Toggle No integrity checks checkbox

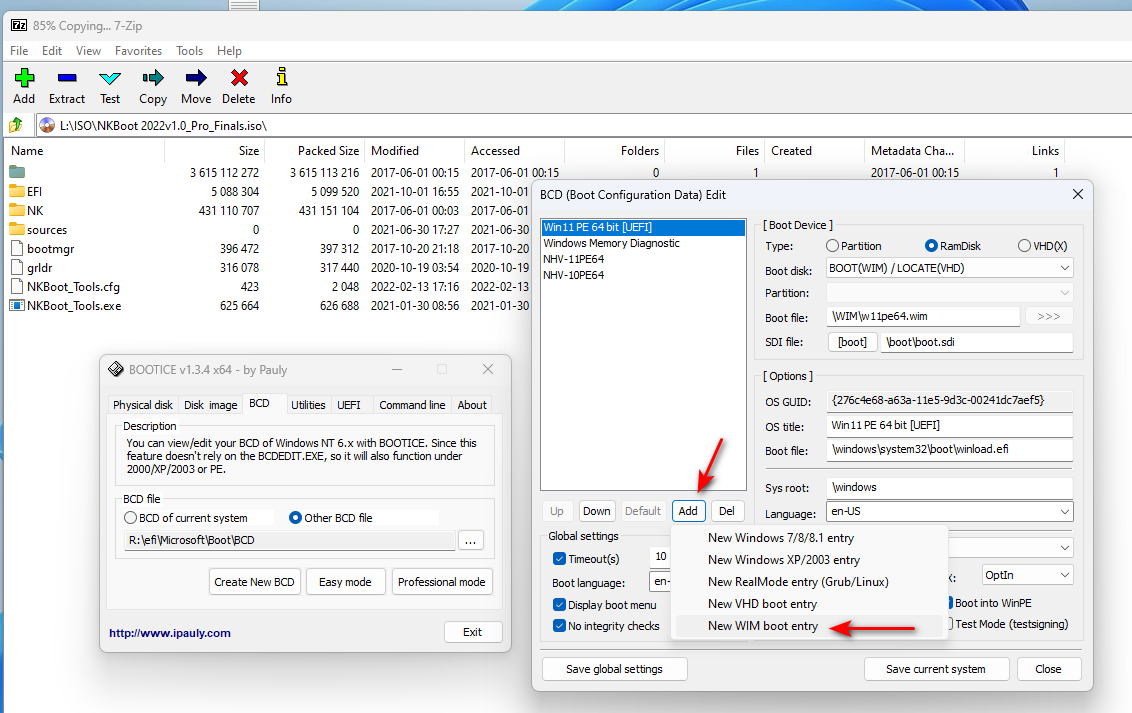559,626
